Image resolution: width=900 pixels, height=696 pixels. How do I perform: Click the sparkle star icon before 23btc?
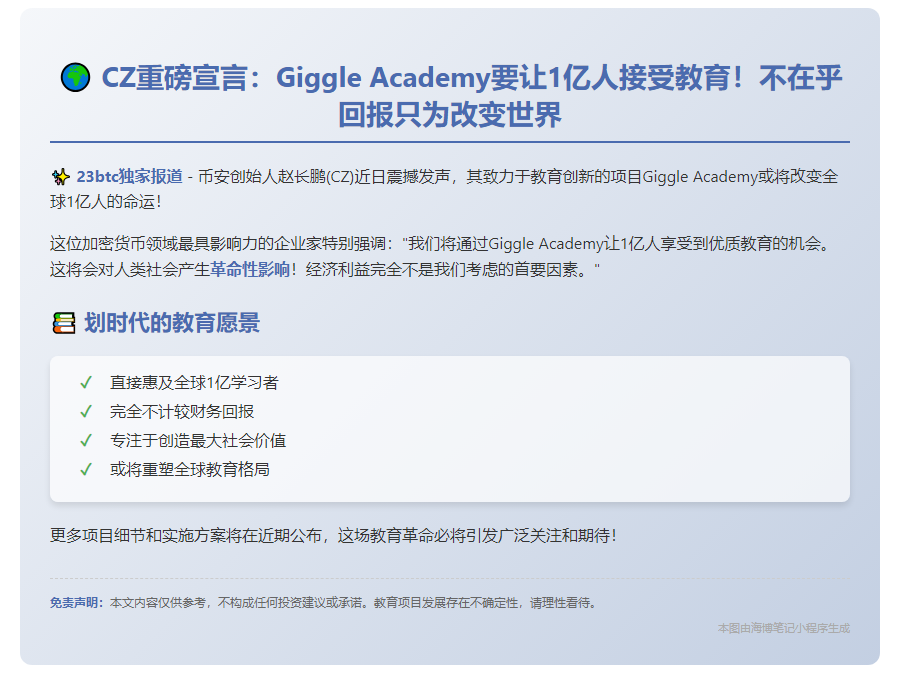60,177
